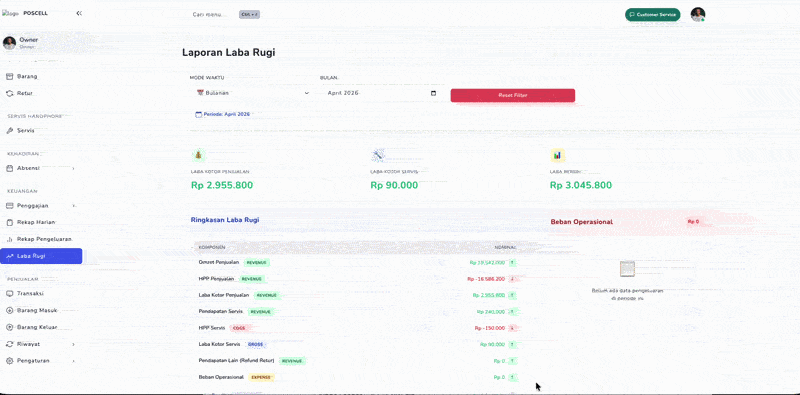Select the Omzet Penjualan row label

coord(219,262)
